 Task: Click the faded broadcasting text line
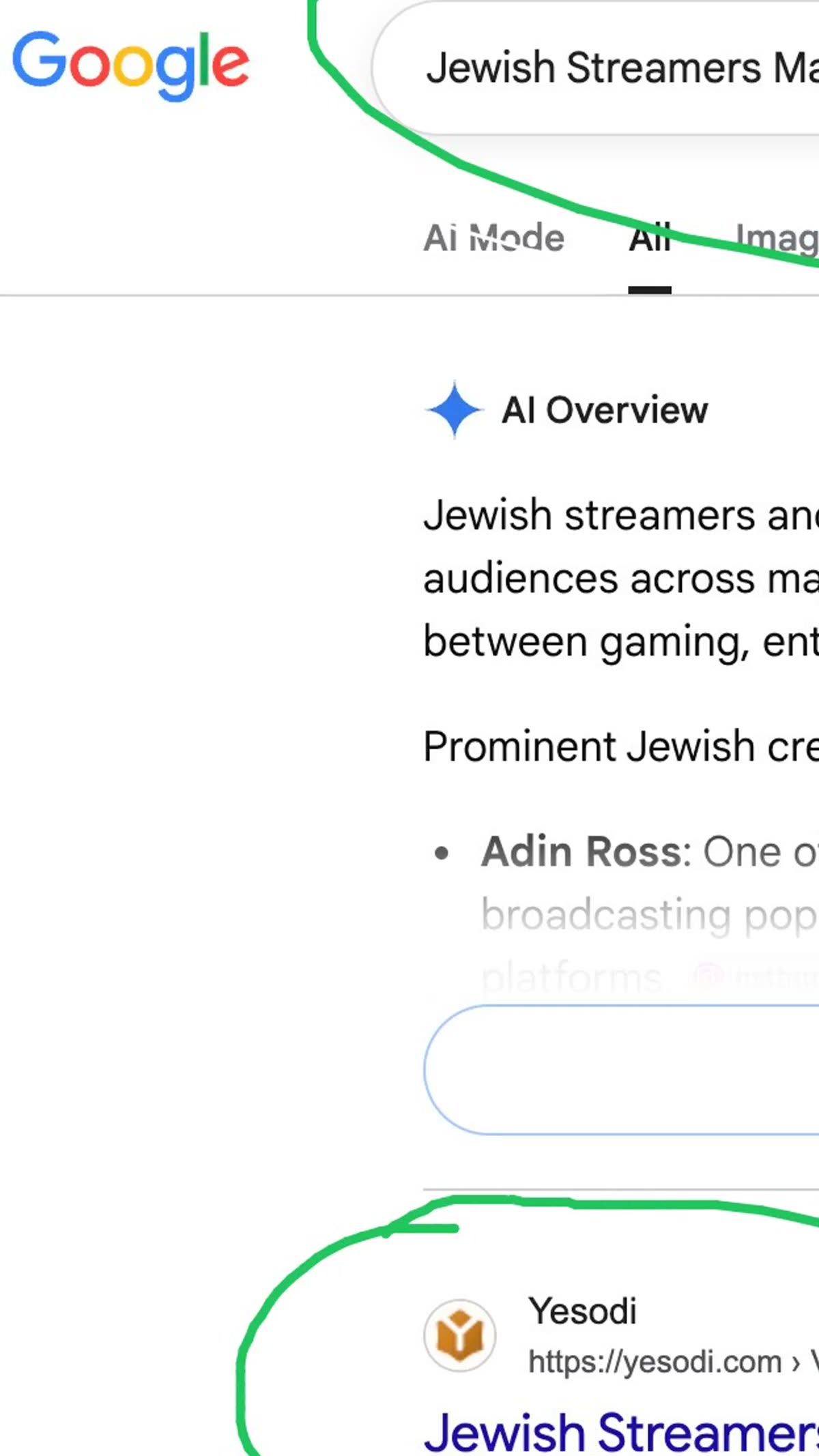(650, 916)
